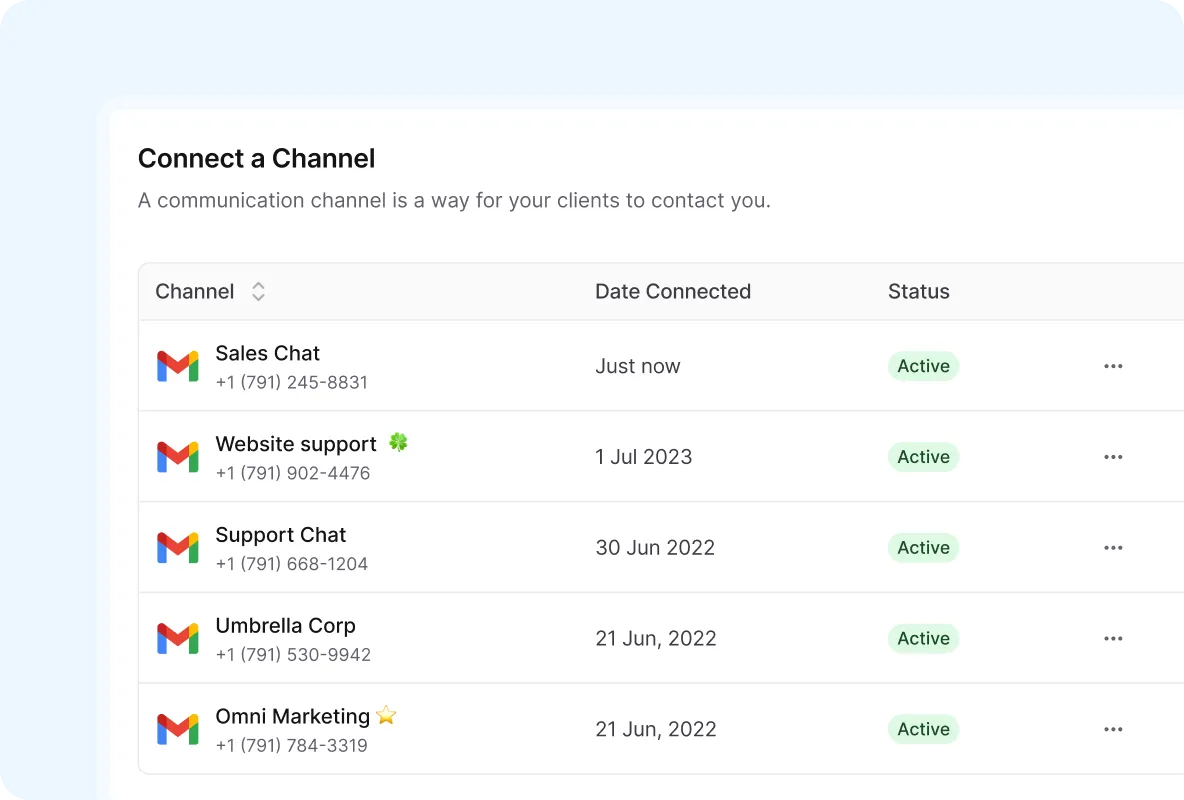Click the Active status badge for Sales Chat

tap(923, 366)
